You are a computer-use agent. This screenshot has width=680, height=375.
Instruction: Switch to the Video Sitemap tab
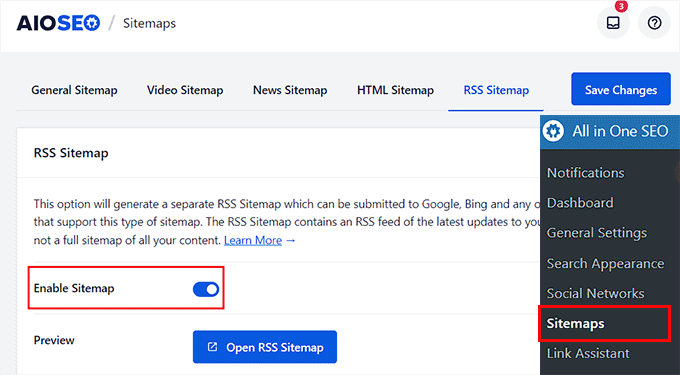click(185, 90)
